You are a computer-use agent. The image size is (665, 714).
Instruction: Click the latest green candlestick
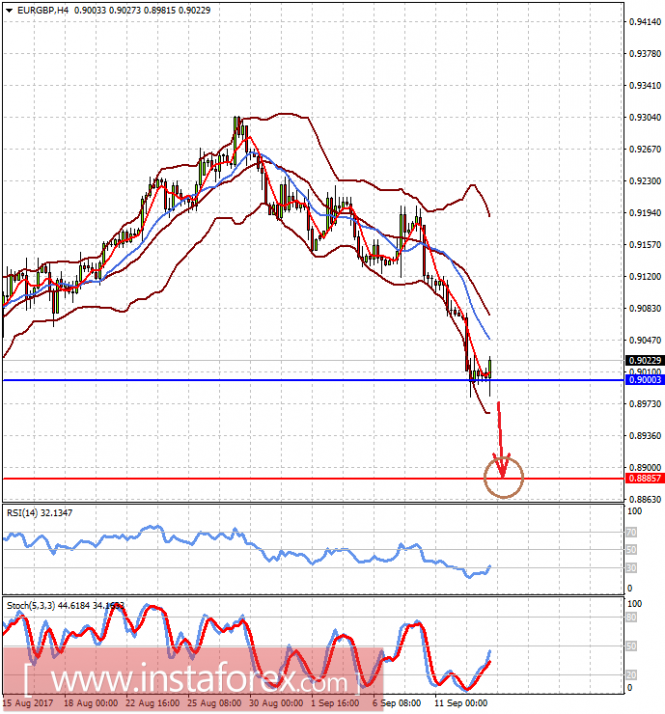tap(490, 369)
